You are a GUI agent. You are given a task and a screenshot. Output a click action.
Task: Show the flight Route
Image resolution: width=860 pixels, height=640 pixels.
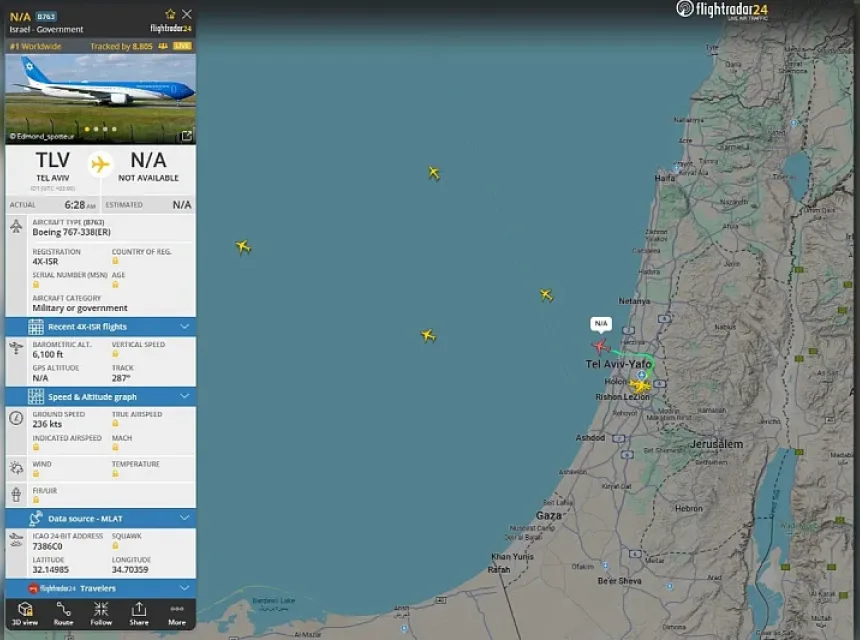tap(63, 614)
